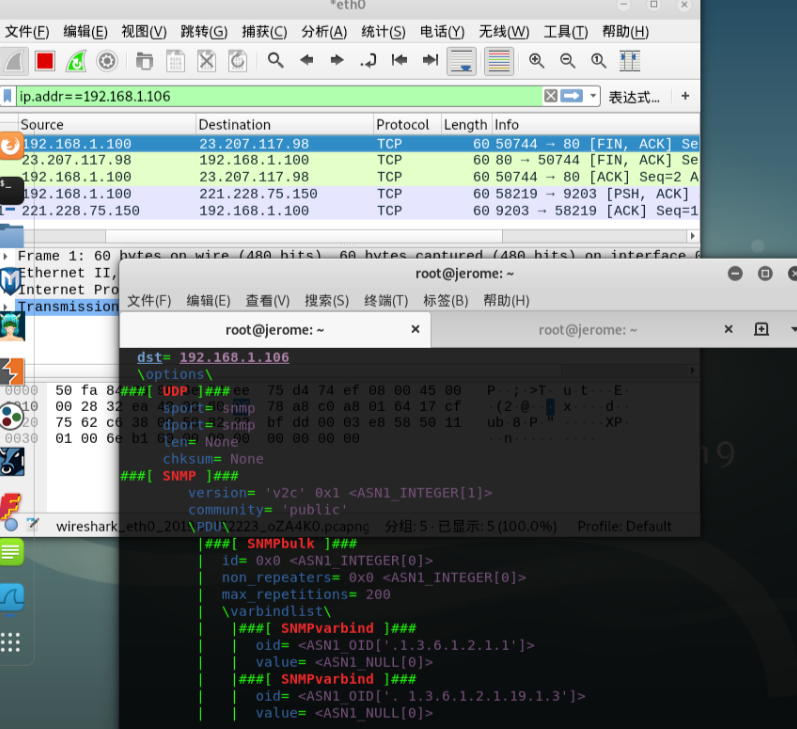Close capture file icon
The height and width of the screenshot is (729, 797).
pos(206,62)
